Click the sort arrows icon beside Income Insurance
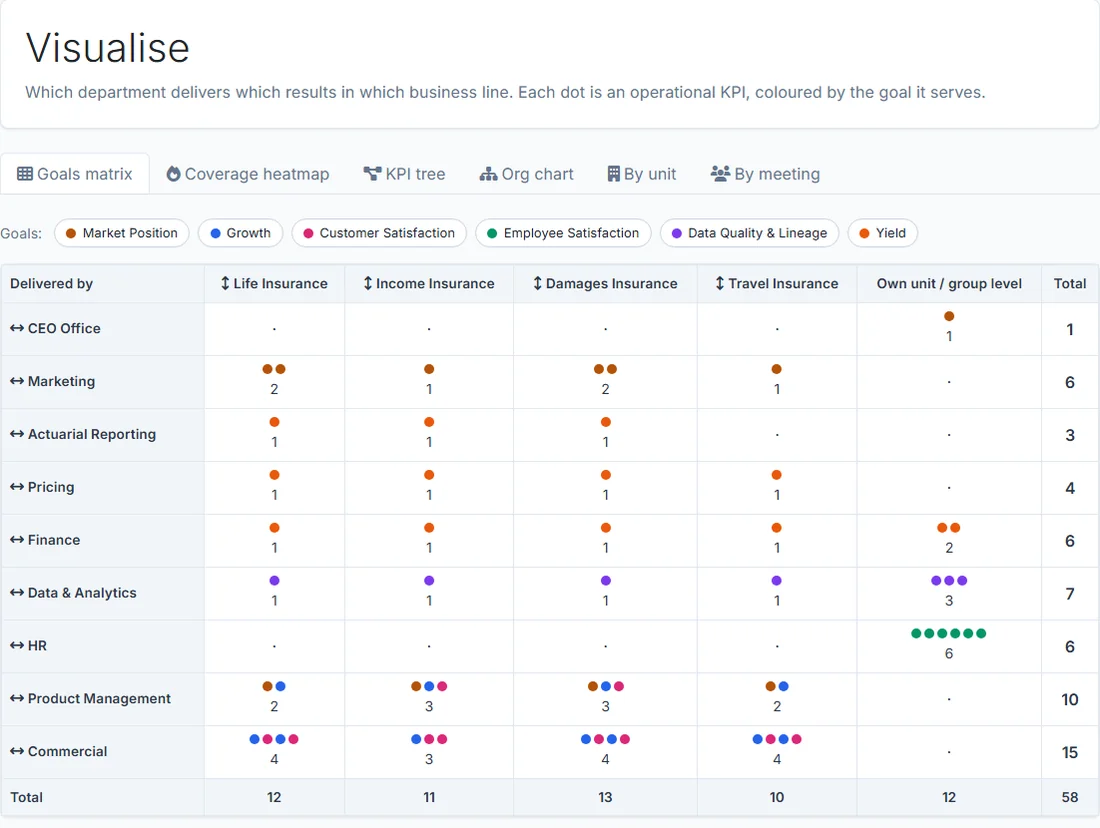Viewport: 1100px width, 828px height. (x=368, y=283)
